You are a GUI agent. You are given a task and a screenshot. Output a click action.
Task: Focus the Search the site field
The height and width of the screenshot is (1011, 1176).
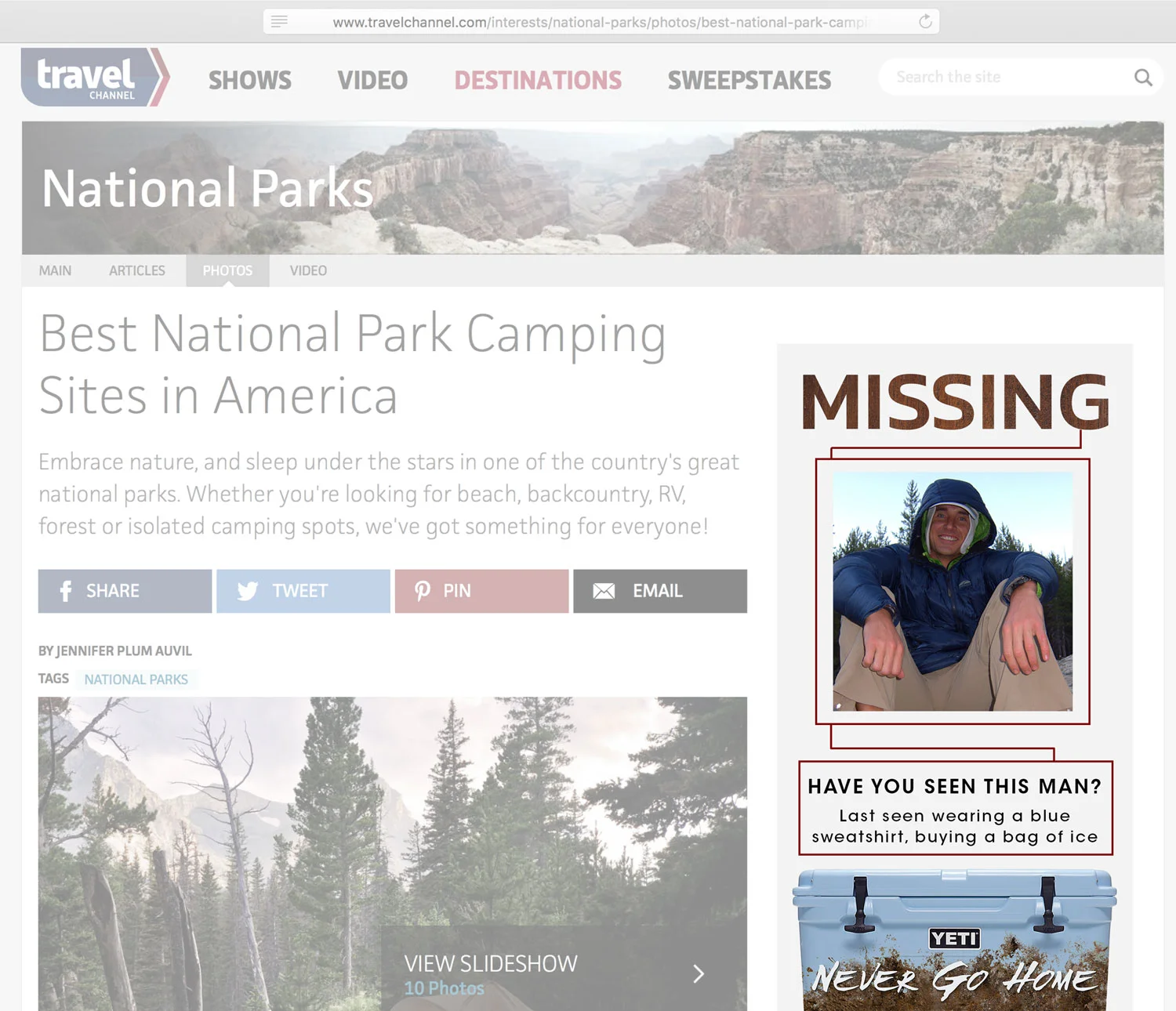(x=1008, y=77)
